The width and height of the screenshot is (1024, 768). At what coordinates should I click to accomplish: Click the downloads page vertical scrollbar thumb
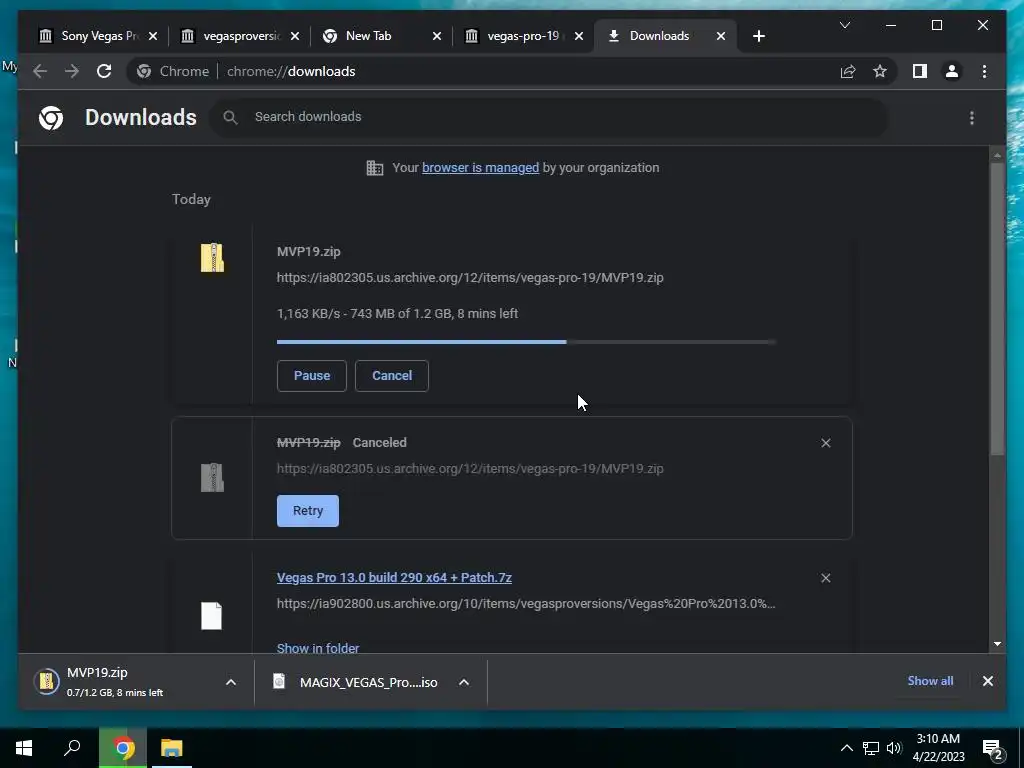[x=997, y=307]
